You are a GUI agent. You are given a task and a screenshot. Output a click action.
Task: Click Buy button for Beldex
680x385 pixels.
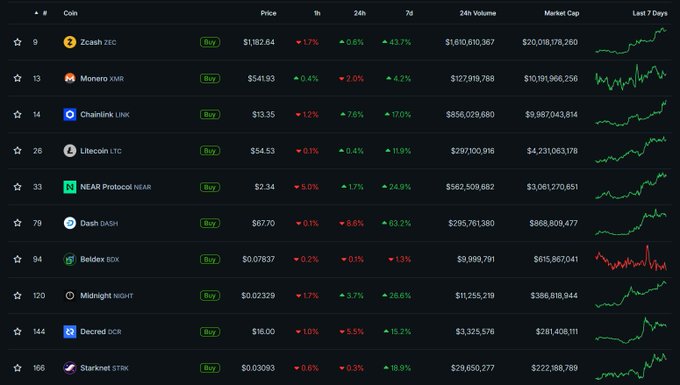(210, 259)
